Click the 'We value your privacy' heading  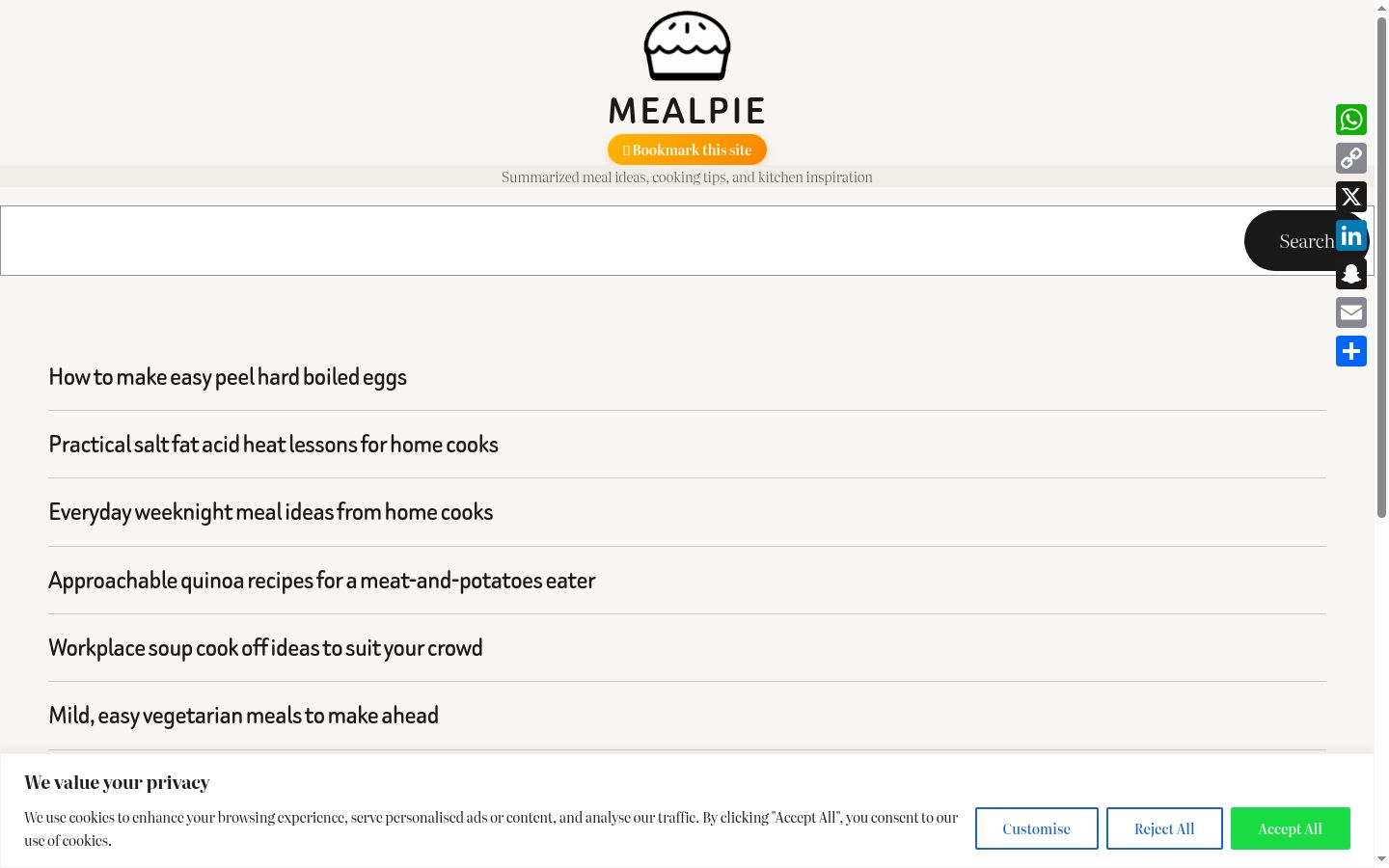point(117,782)
